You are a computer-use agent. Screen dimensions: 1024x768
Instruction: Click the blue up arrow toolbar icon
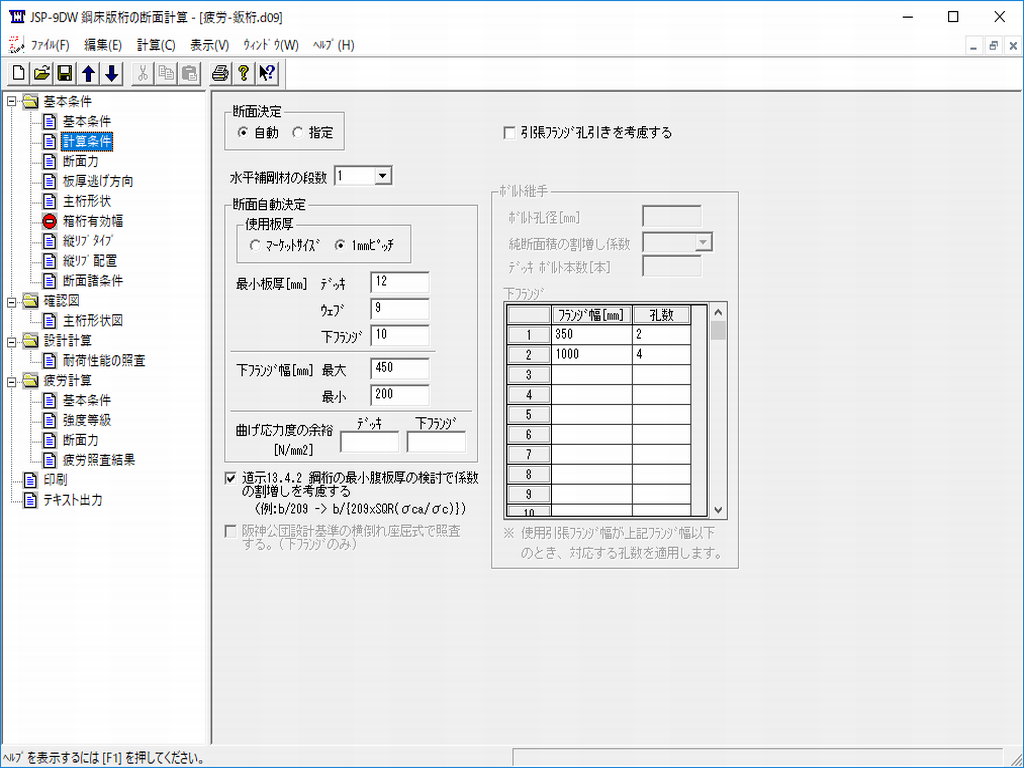coord(88,73)
